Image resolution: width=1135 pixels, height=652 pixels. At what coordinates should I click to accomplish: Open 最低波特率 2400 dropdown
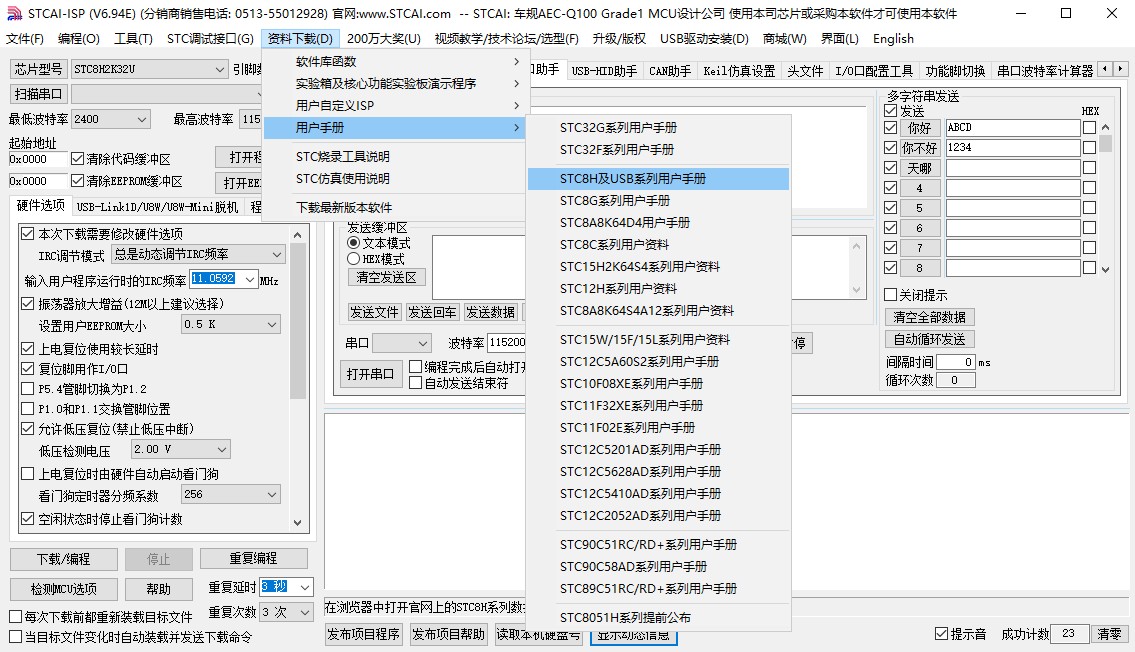point(110,119)
